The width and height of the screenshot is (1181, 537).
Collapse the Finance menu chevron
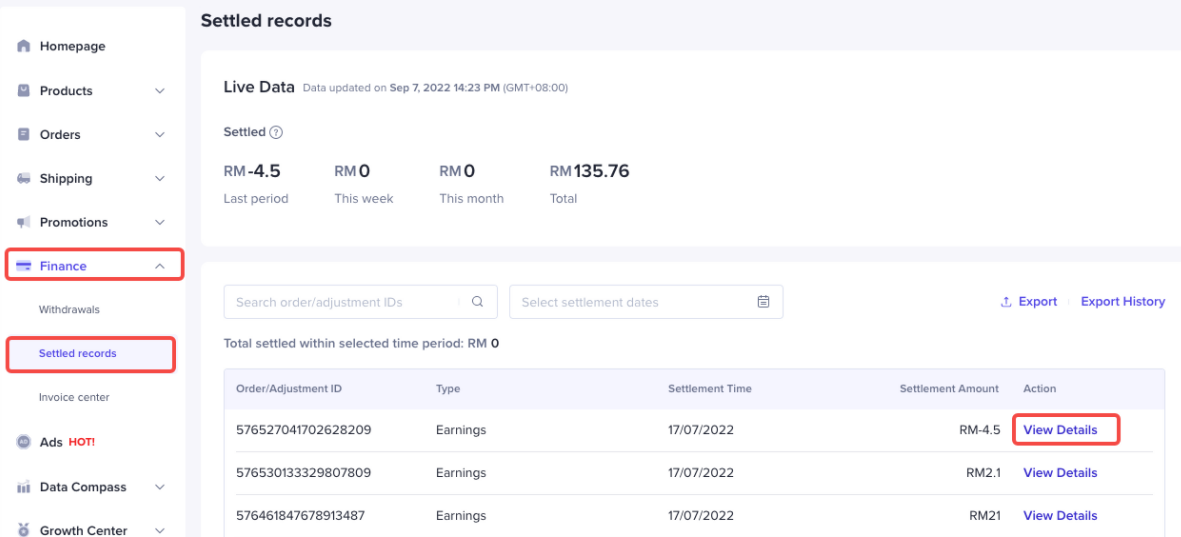(159, 266)
